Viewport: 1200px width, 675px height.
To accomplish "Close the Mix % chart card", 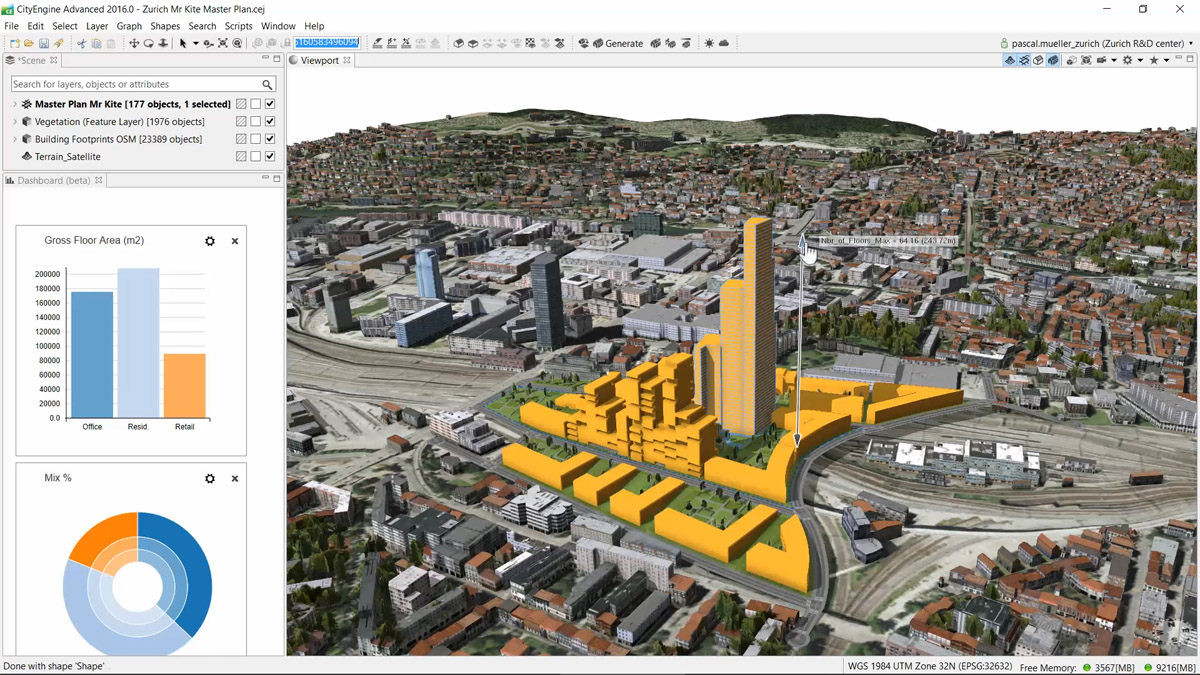I will click(235, 479).
